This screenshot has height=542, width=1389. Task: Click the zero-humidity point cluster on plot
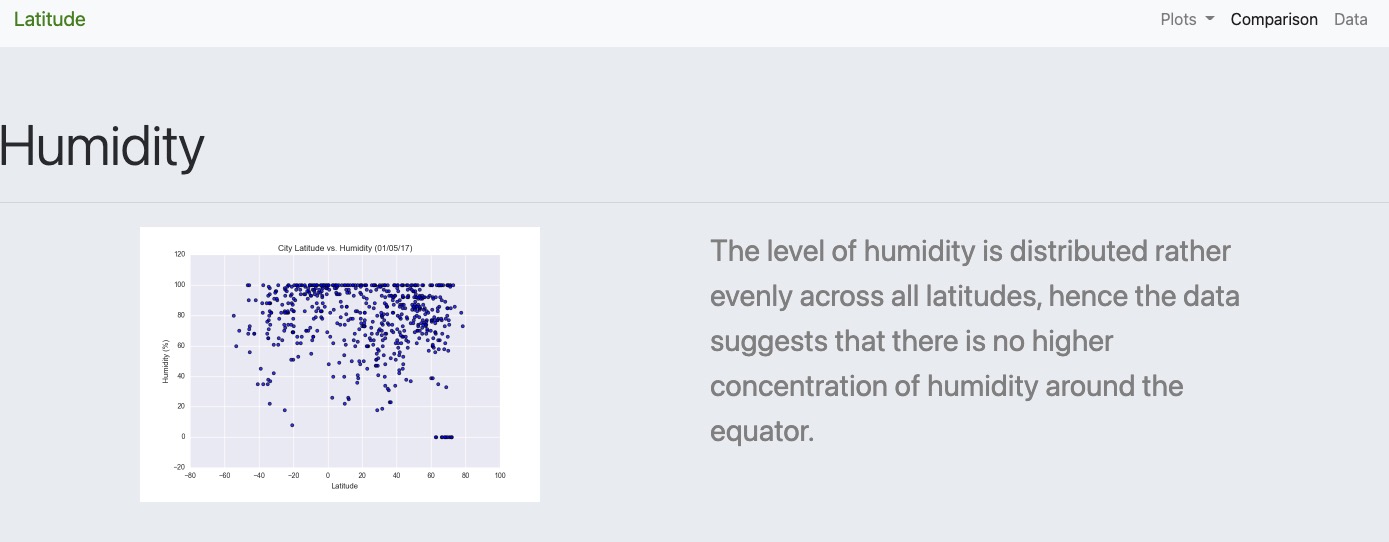point(445,437)
